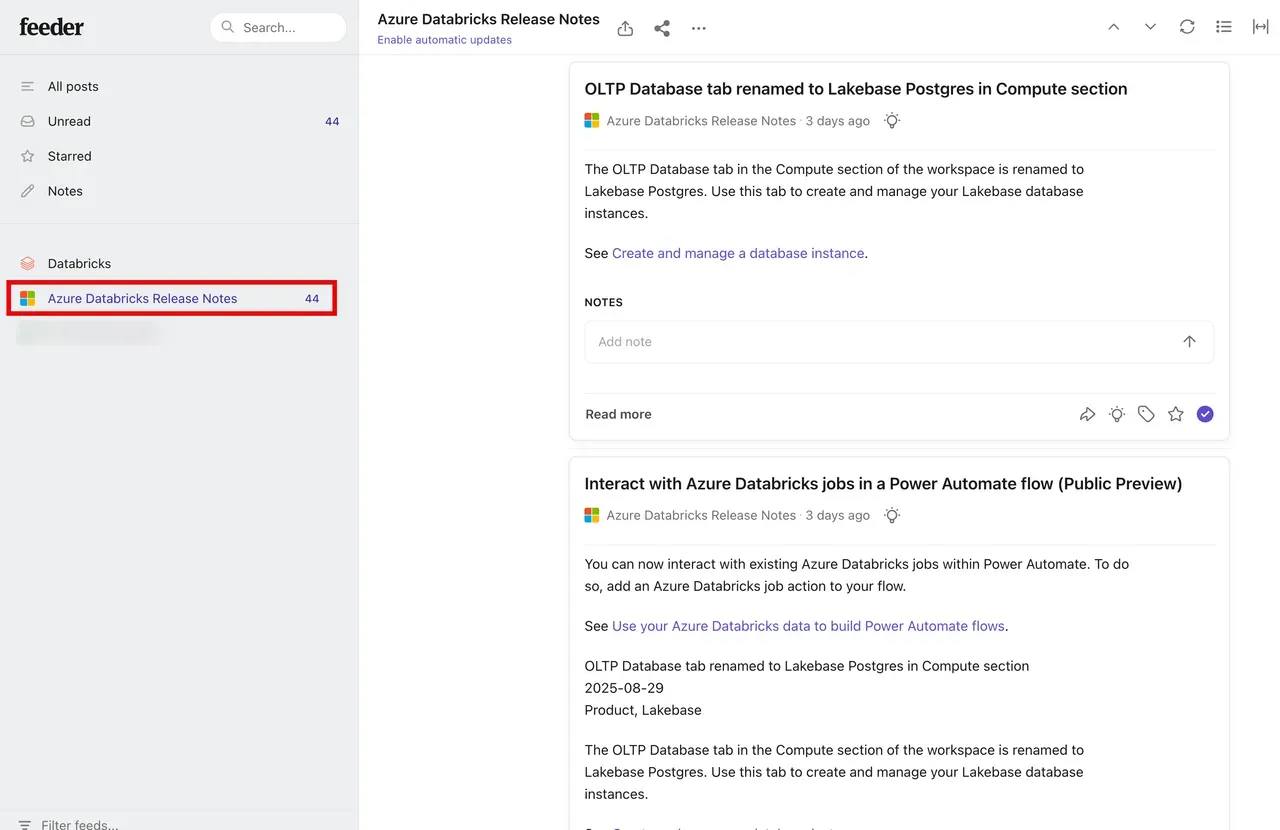Click the Search box in sidebar
This screenshot has width=1280, height=830.
278,28
